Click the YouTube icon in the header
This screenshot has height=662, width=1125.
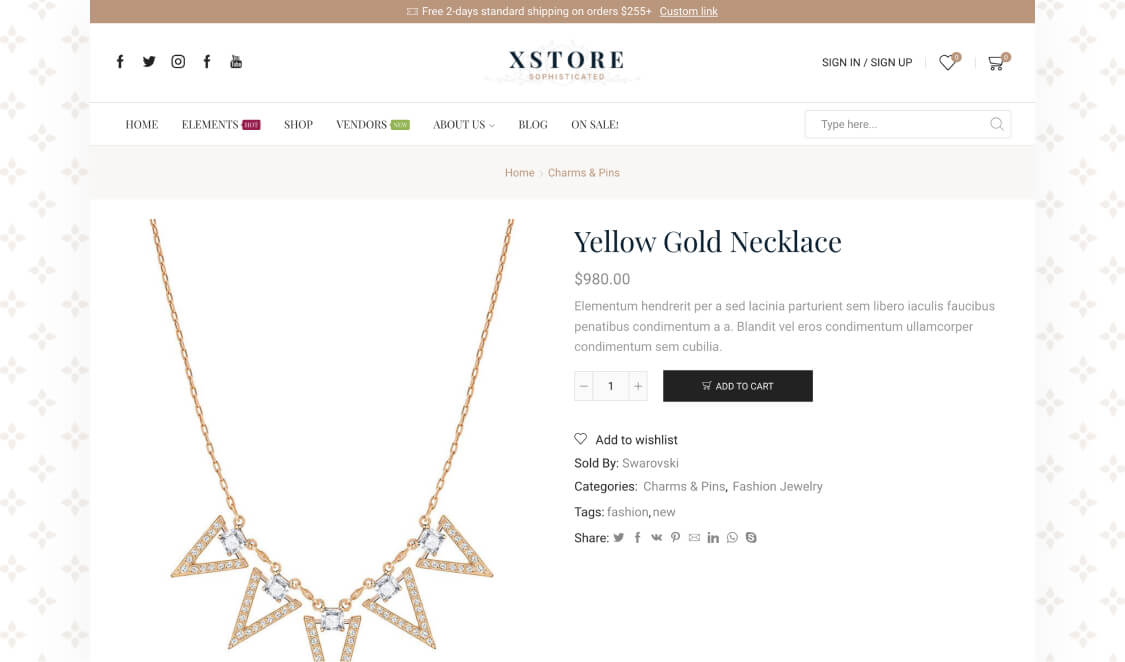click(236, 61)
